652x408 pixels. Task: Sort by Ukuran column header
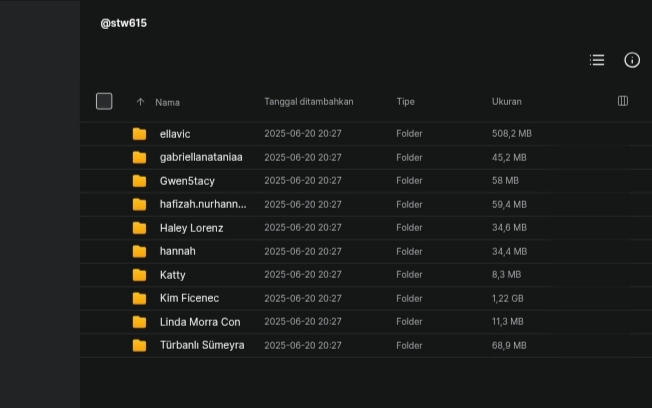[506, 102]
